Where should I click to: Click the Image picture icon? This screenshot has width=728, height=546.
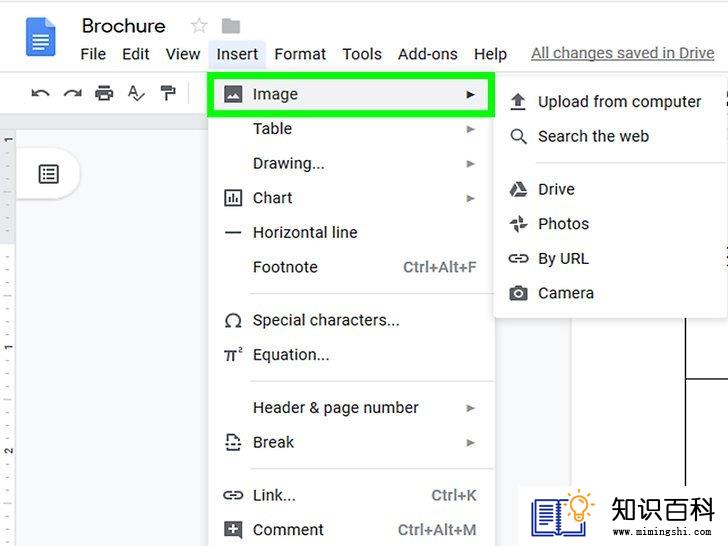[x=233, y=94]
